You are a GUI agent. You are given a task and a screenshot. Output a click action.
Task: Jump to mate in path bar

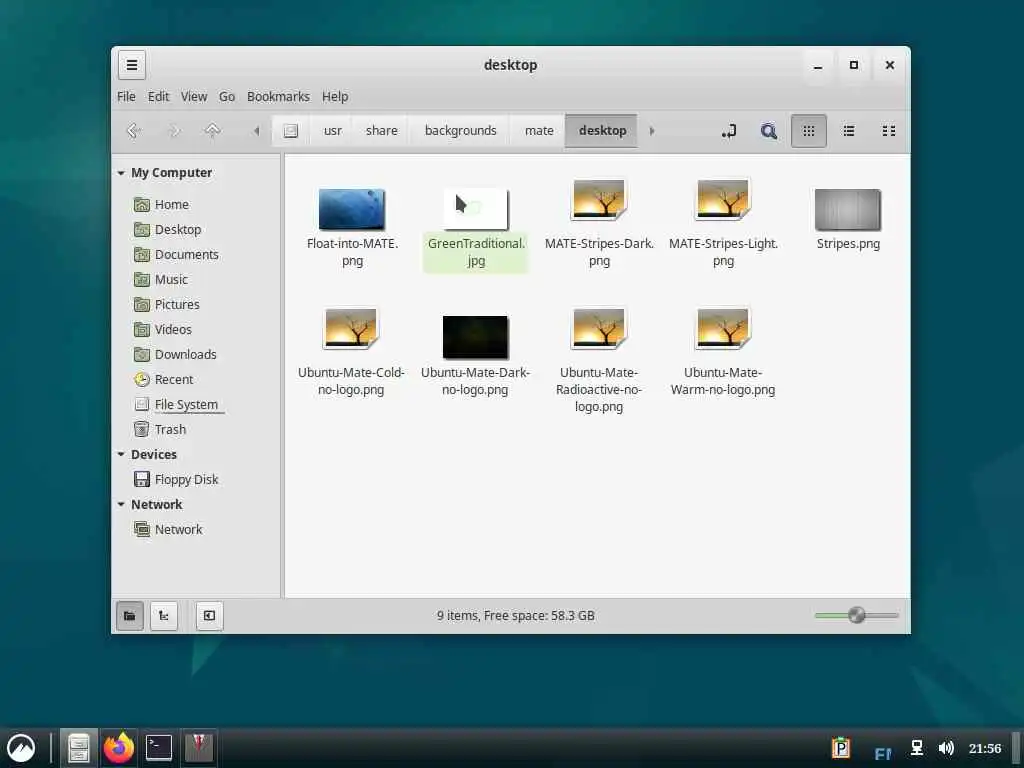pos(539,131)
